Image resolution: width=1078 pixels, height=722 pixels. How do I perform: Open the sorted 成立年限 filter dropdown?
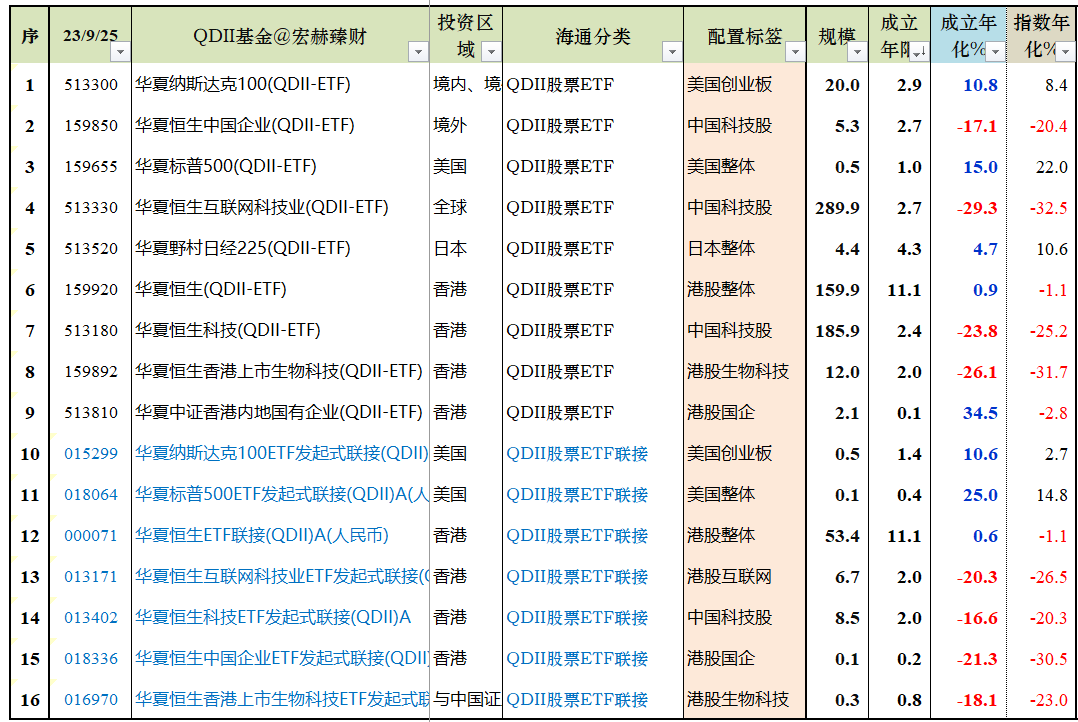point(919,52)
